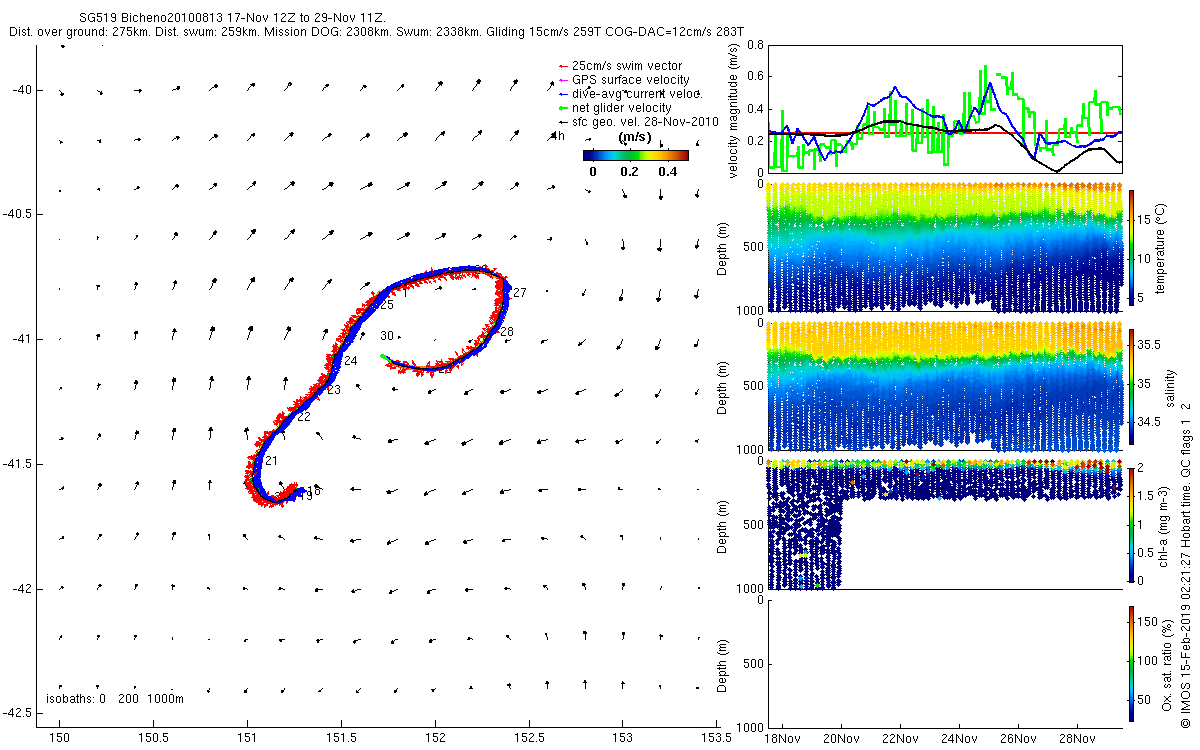Click latitude tick label '-42'

coord(24,589)
